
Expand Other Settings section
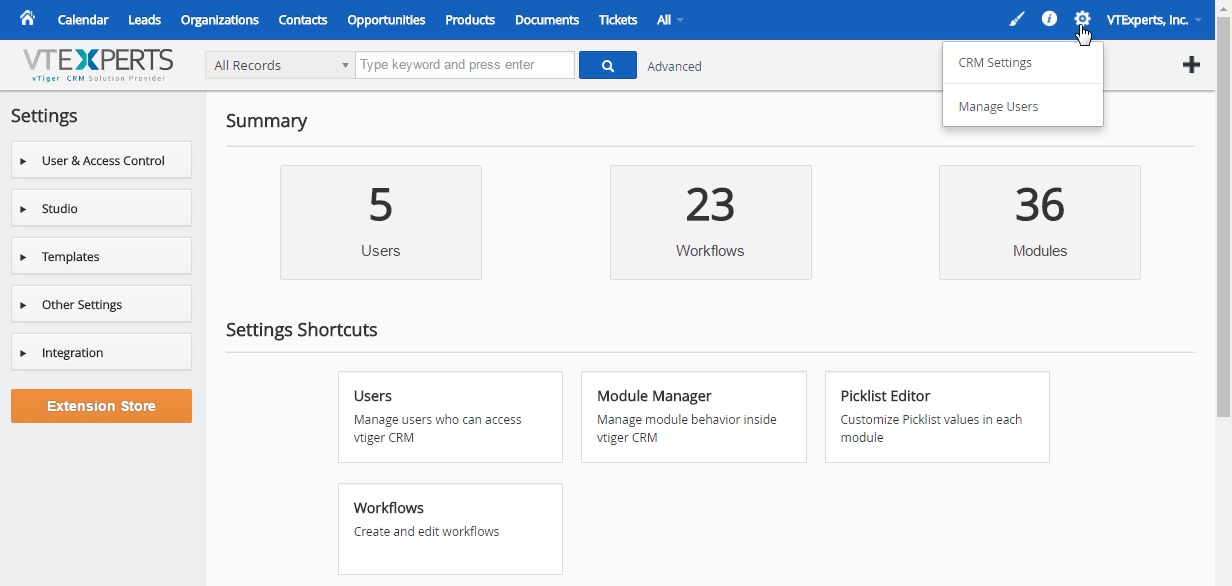click(101, 305)
